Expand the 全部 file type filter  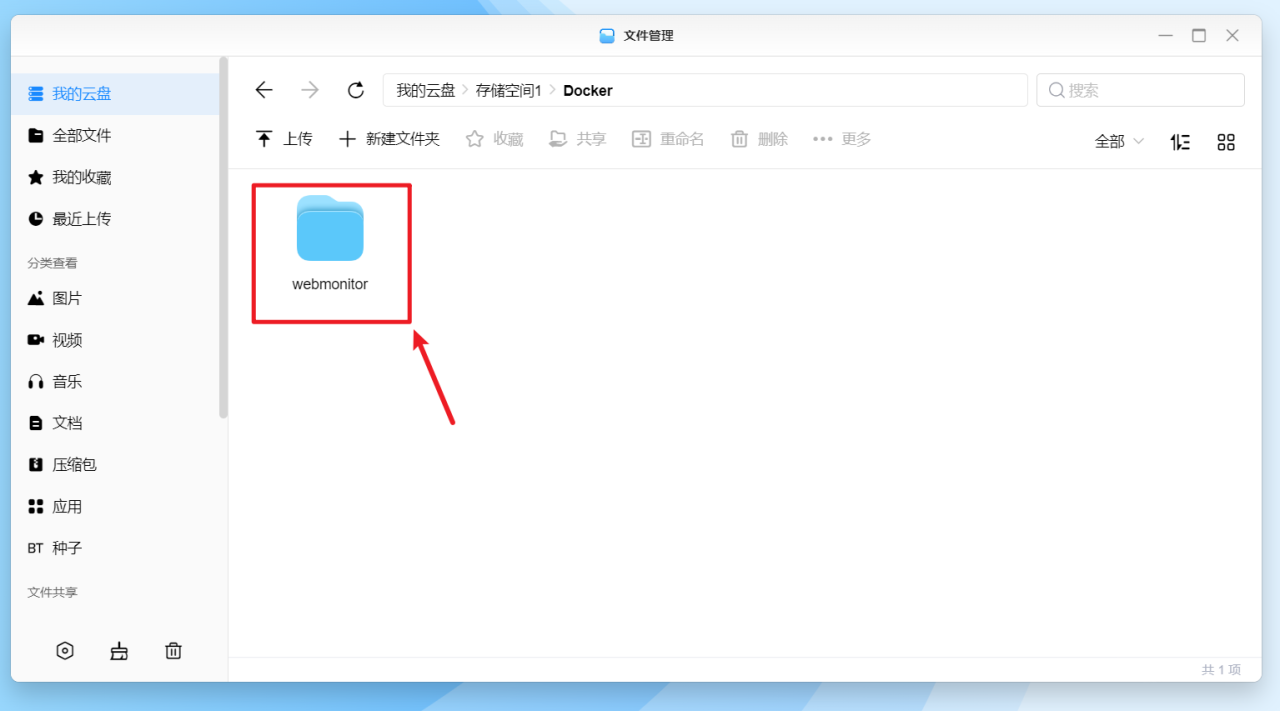coord(1117,141)
